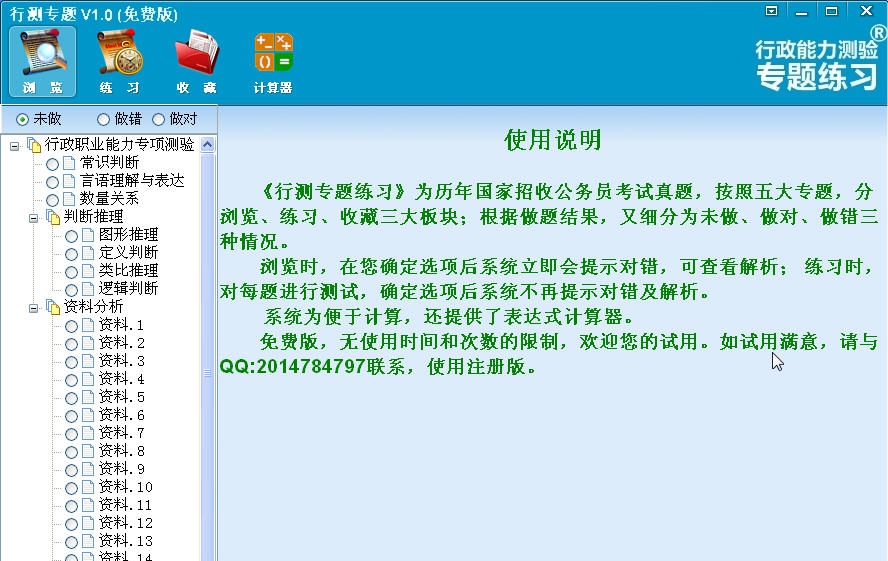The height and width of the screenshot is (561, 888).
Task: Open the 浏览 (browse) toolbar icon
Action: (42, 61)
